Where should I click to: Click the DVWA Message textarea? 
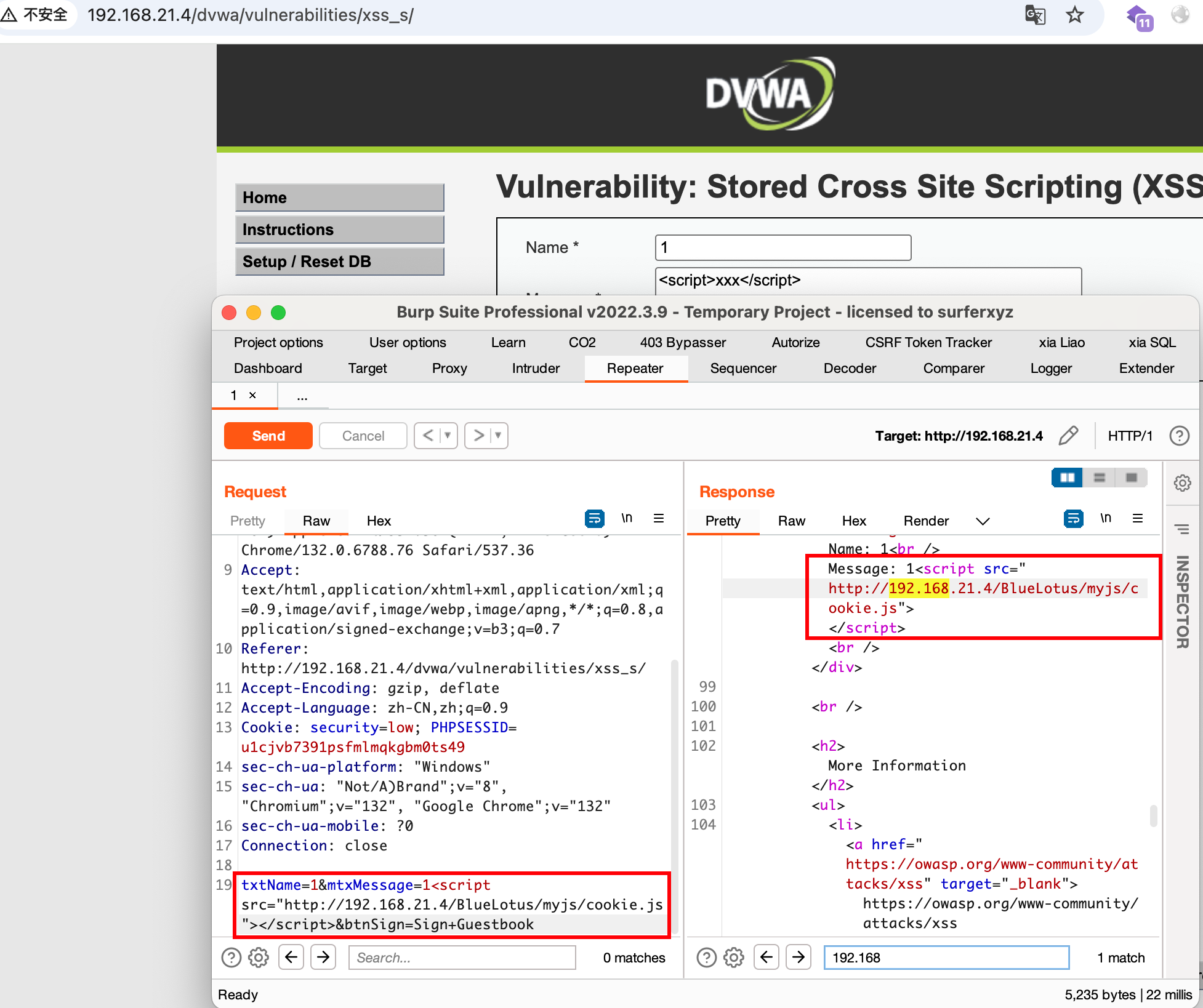[868, 281]
